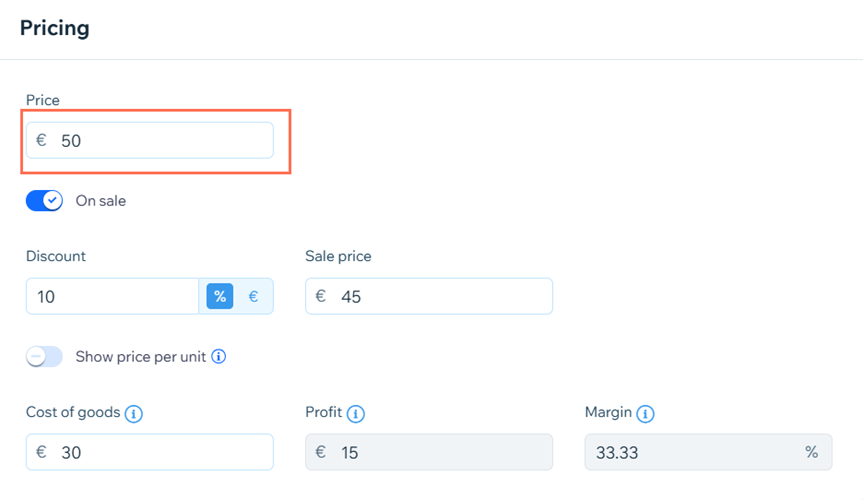Disable the On sale toggle
The width and height of the screenshot is (863, 500).
click(45, 201)
